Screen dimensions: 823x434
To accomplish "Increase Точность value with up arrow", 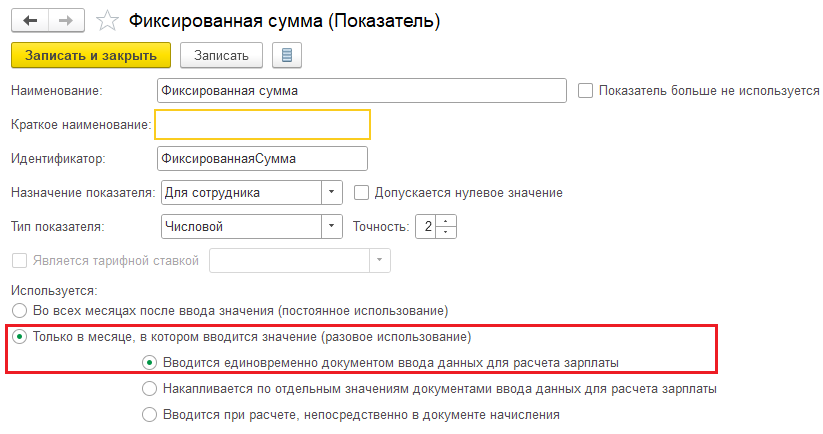I will (x=446, y=221).
